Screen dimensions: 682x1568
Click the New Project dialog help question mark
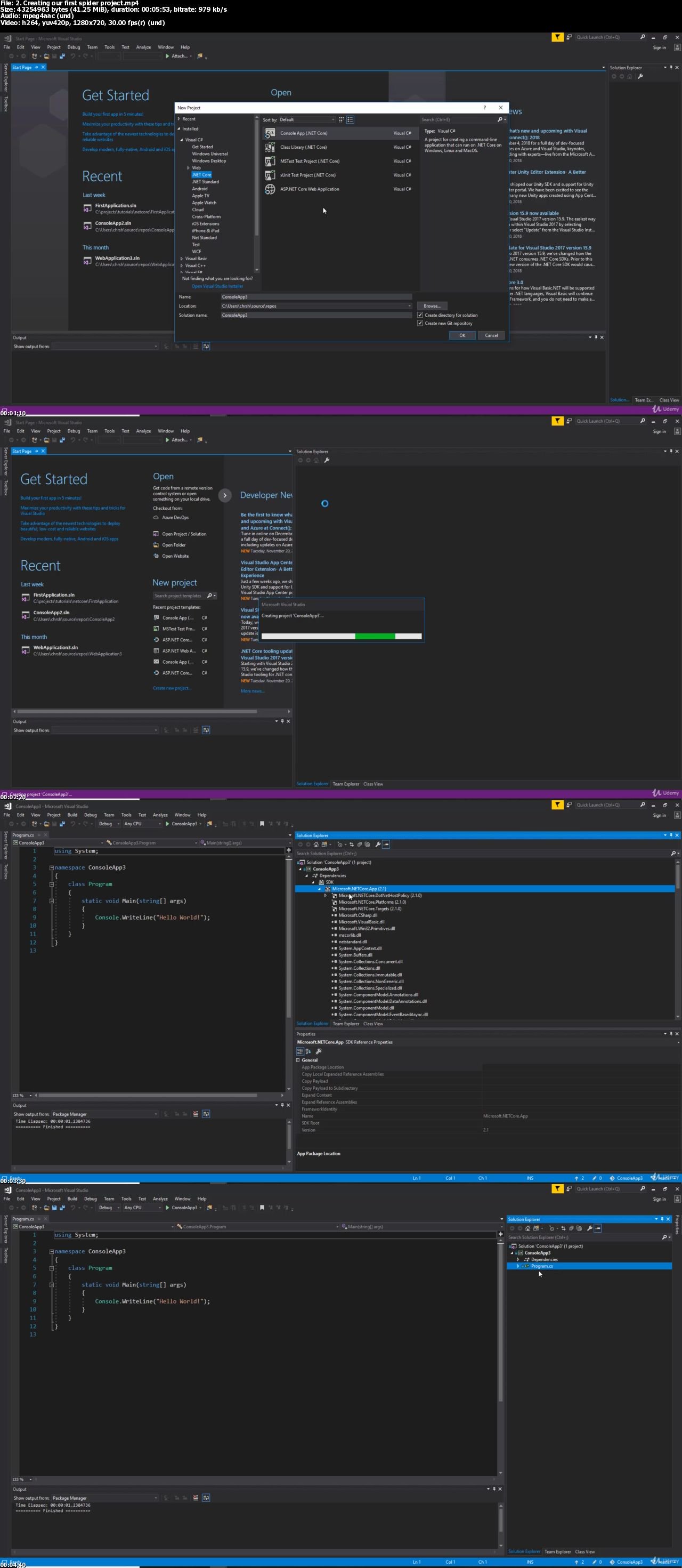coord(484,108)
